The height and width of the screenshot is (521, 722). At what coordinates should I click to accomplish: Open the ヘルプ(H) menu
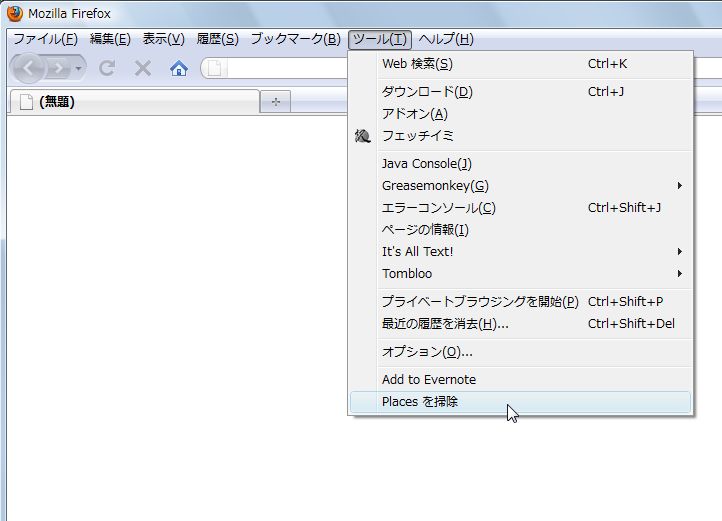tap(446, 39)
